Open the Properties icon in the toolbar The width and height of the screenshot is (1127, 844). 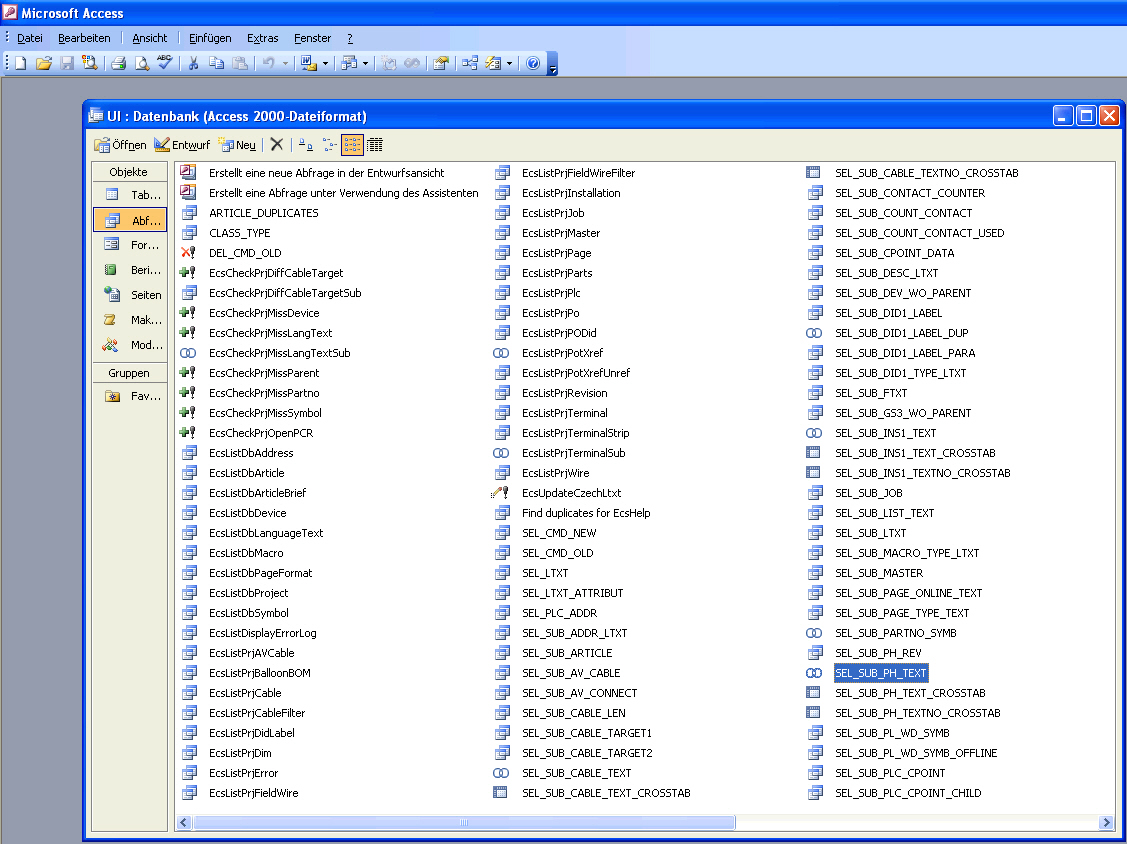pos(441,63)
